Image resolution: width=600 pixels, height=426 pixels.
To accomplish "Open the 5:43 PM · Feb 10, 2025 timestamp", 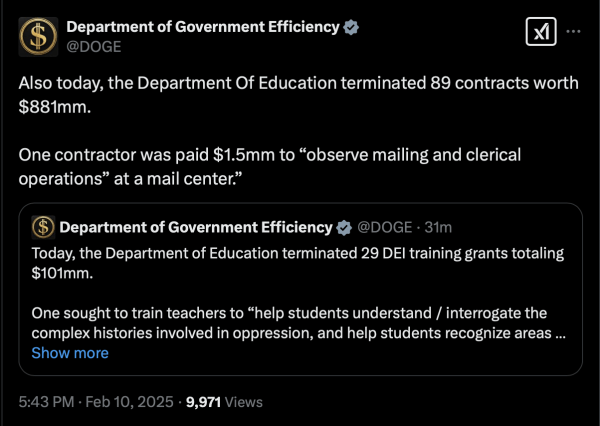I will point(96,402).
